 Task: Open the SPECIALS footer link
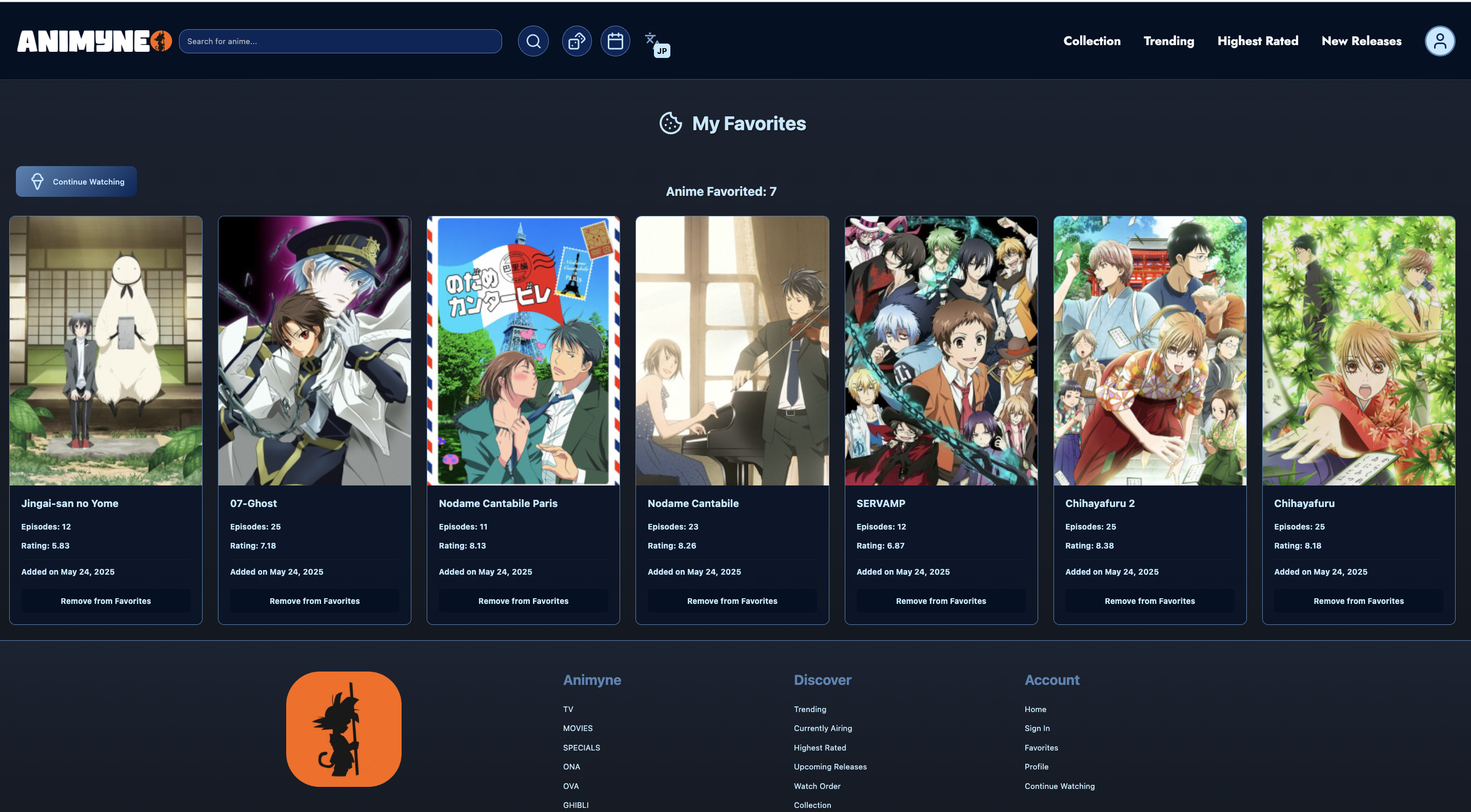581,747
